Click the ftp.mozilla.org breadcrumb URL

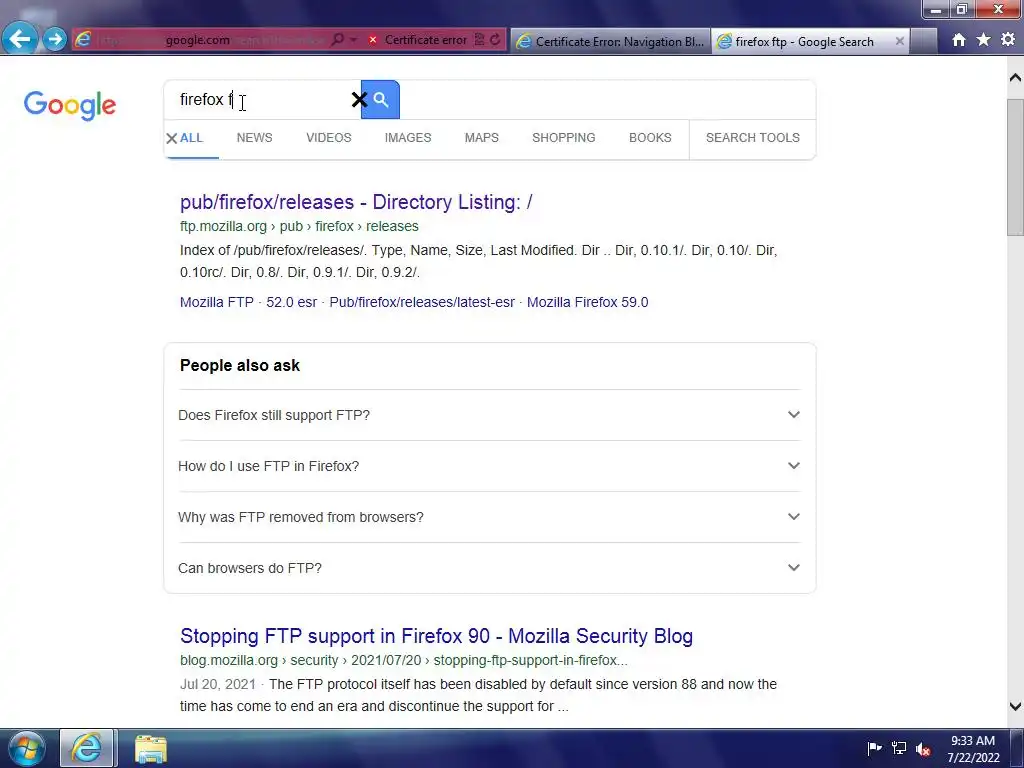(x=299, y=227)
